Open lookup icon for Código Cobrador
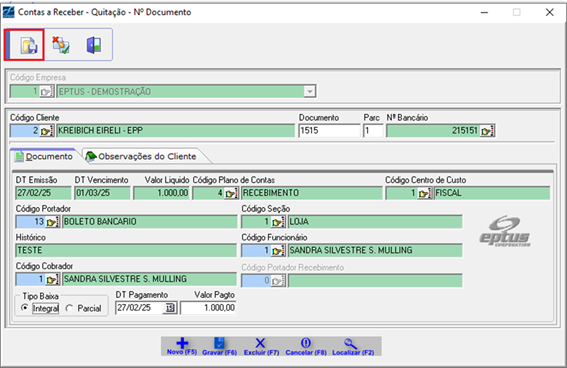This screenshot has height=368, width=567. click(52, 279)
